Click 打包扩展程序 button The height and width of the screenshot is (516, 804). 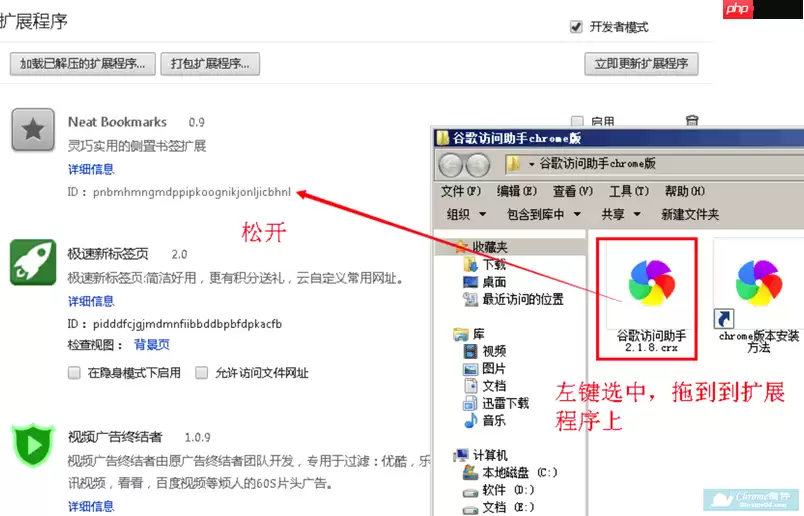210,64
